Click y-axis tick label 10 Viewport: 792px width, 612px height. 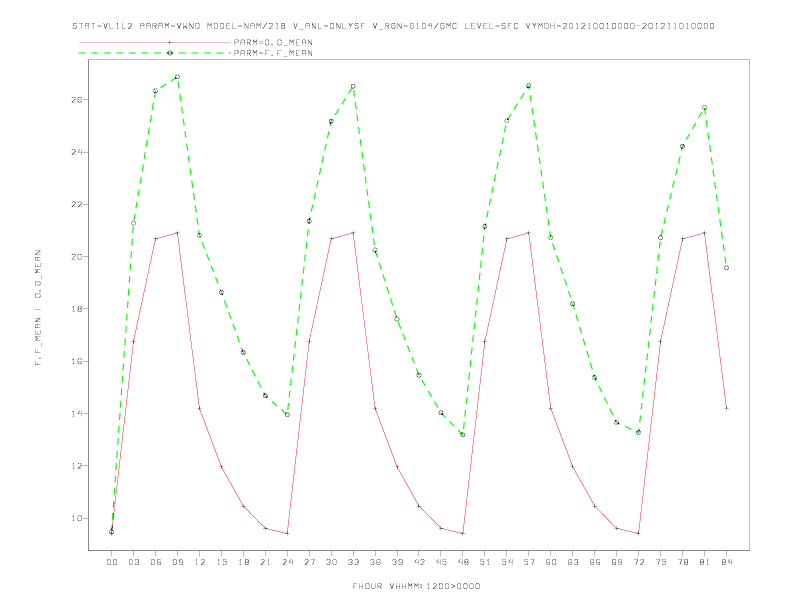click(x=76, y=518)
